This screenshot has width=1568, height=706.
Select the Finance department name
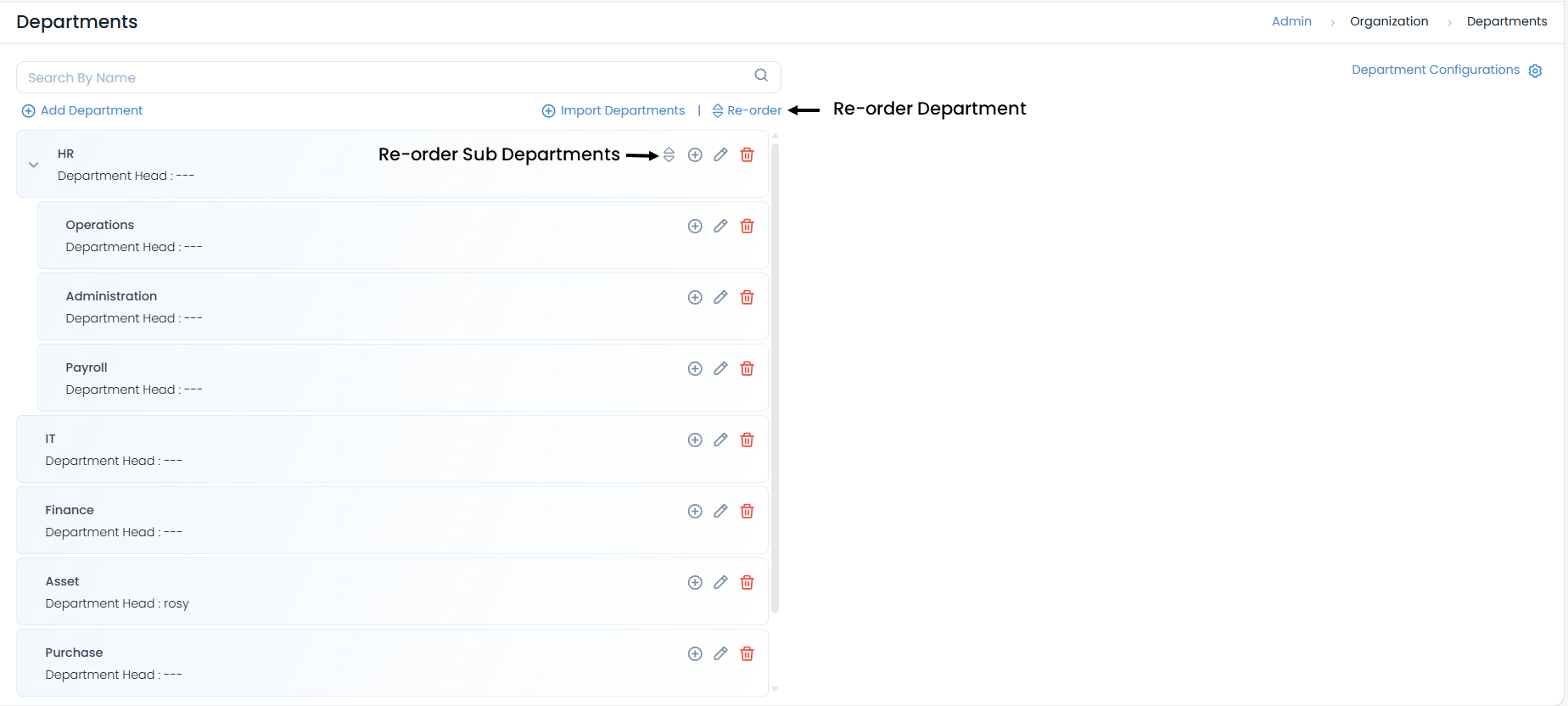[x=70, y=510]
